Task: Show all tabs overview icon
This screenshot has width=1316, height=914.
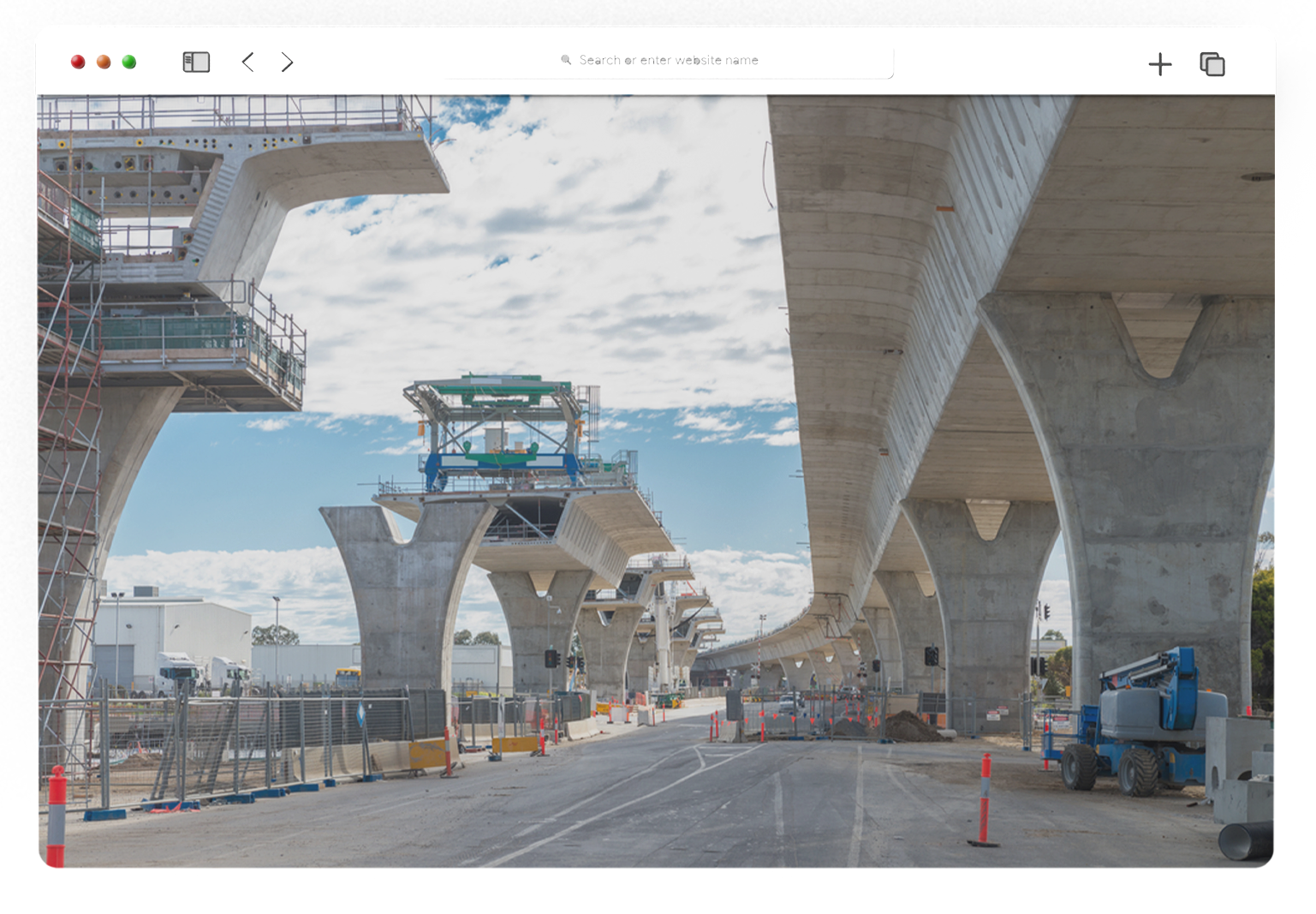Action: click(x=1212, y=64)
